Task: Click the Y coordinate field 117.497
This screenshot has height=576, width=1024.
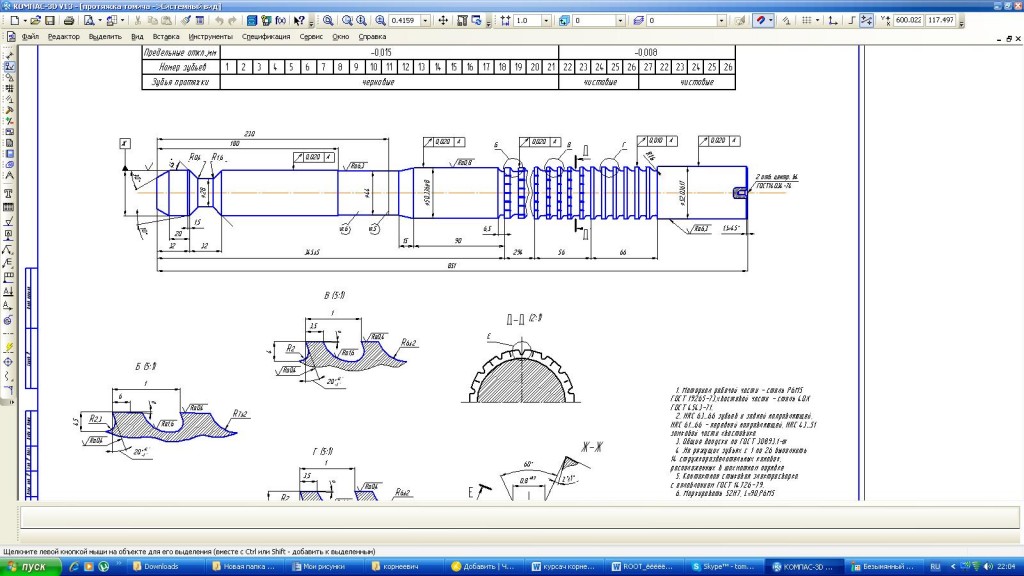Action: coord(941,20)
